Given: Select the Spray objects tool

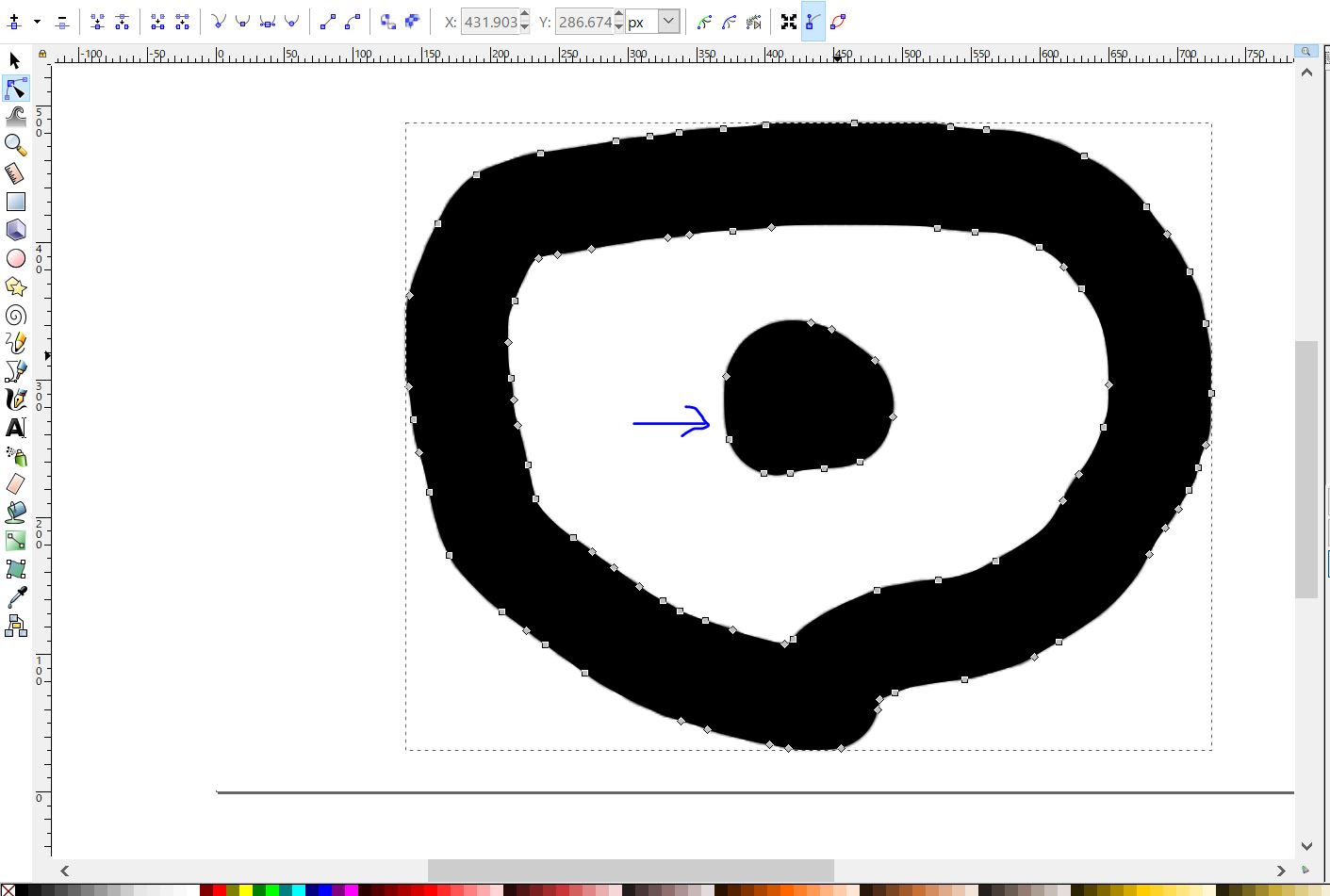Looking at the screenshot, I should click(15, 456).
